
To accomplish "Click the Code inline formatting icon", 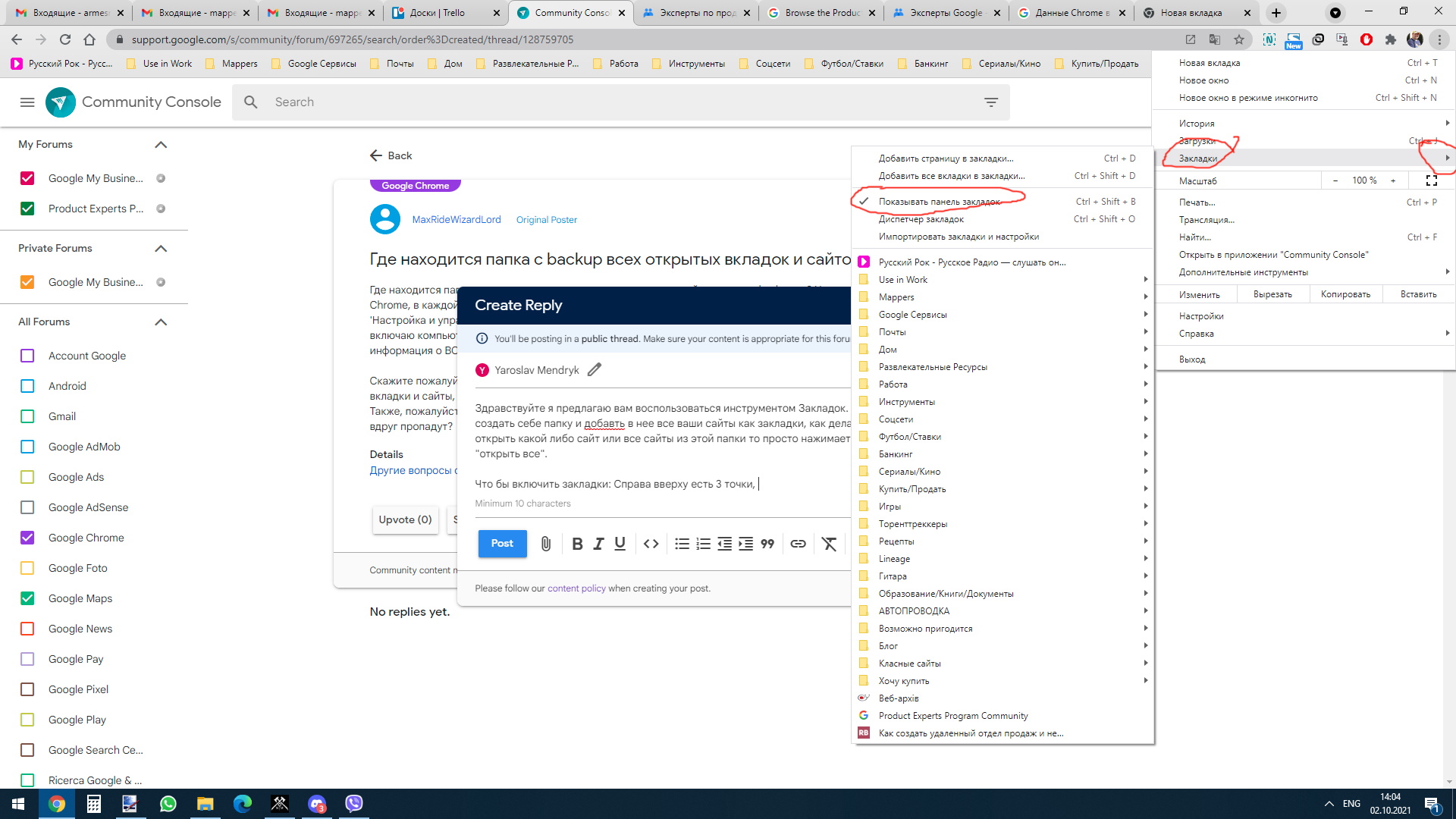I will pyautogui.click(x=650, y=543).
